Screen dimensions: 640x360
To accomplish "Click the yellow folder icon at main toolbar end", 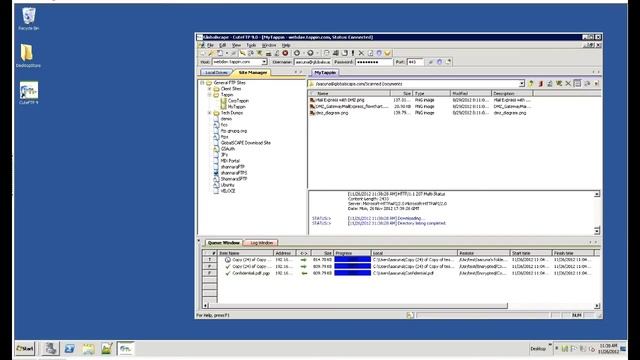I will tap(387, 53).
